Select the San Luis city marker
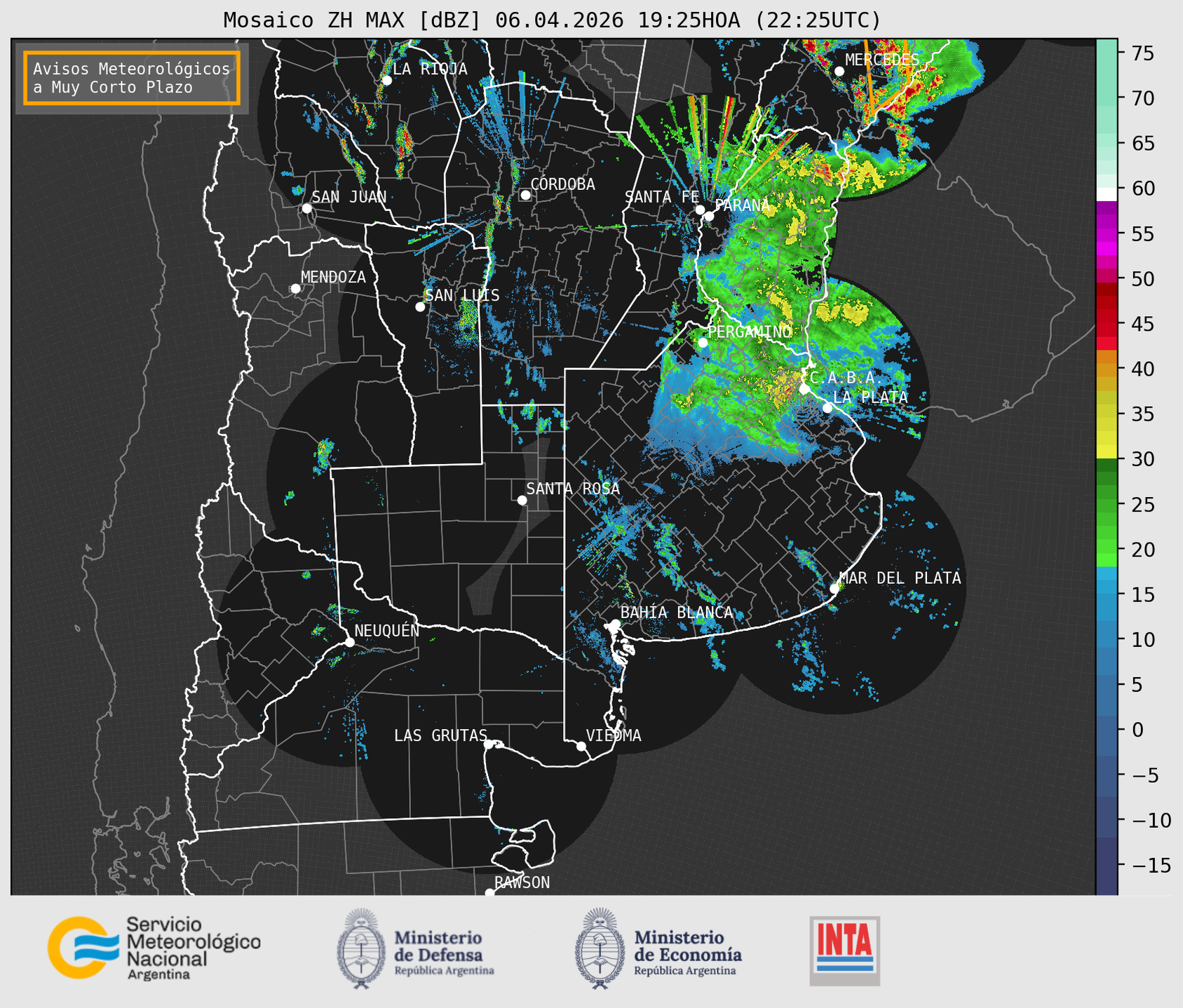 click(x=420, y=307)
